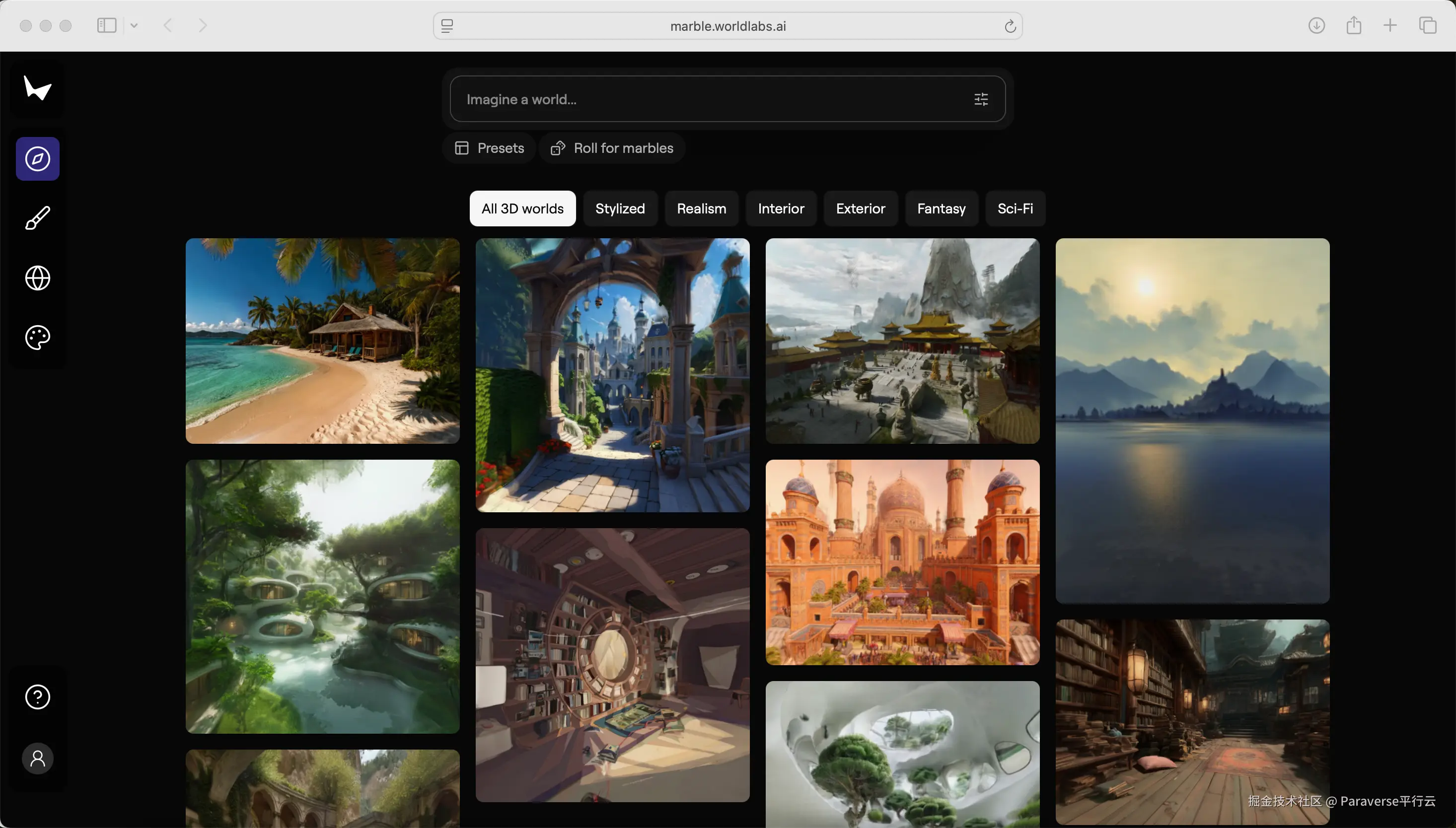
Task: Open the user profile icon
Action: pos(38,758)
